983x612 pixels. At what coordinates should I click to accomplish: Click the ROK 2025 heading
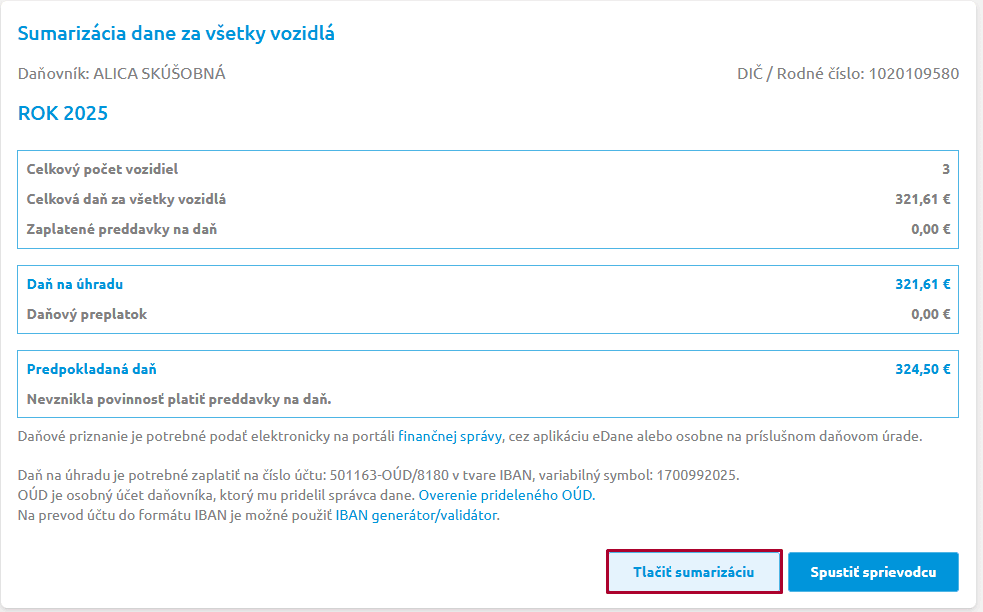point(63,114)
